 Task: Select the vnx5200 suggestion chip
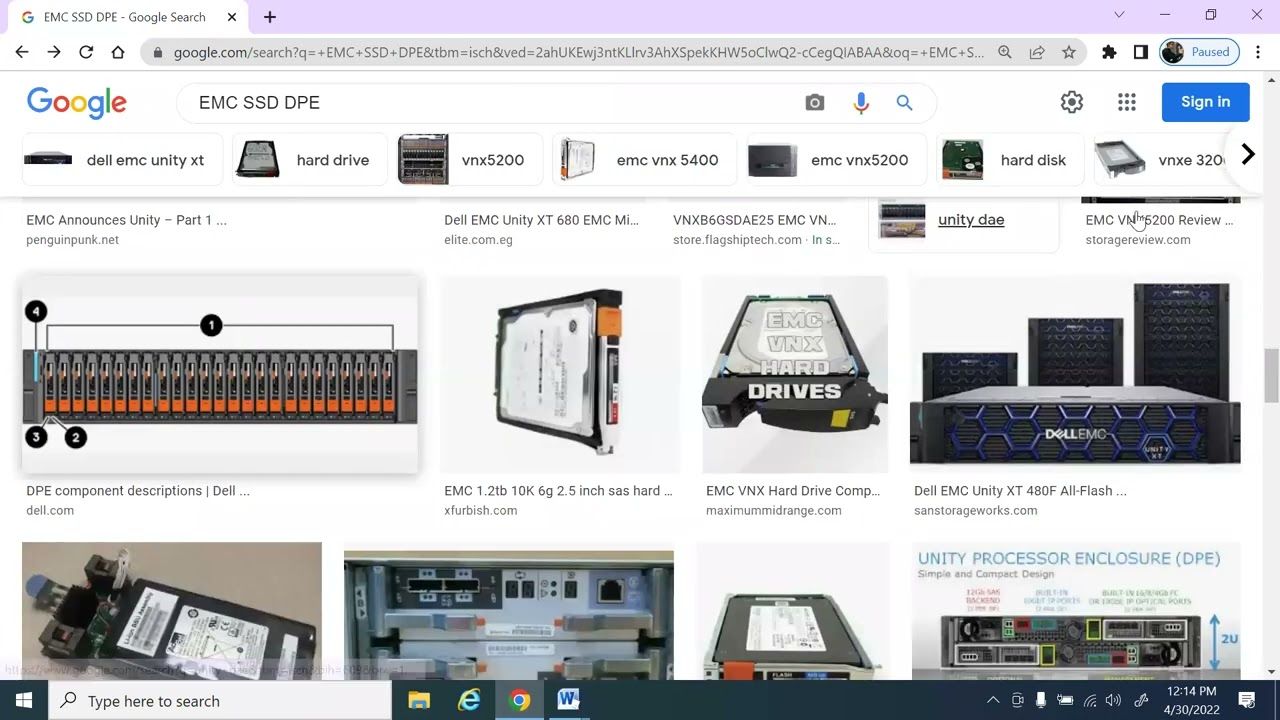click(x=470, y=160)
